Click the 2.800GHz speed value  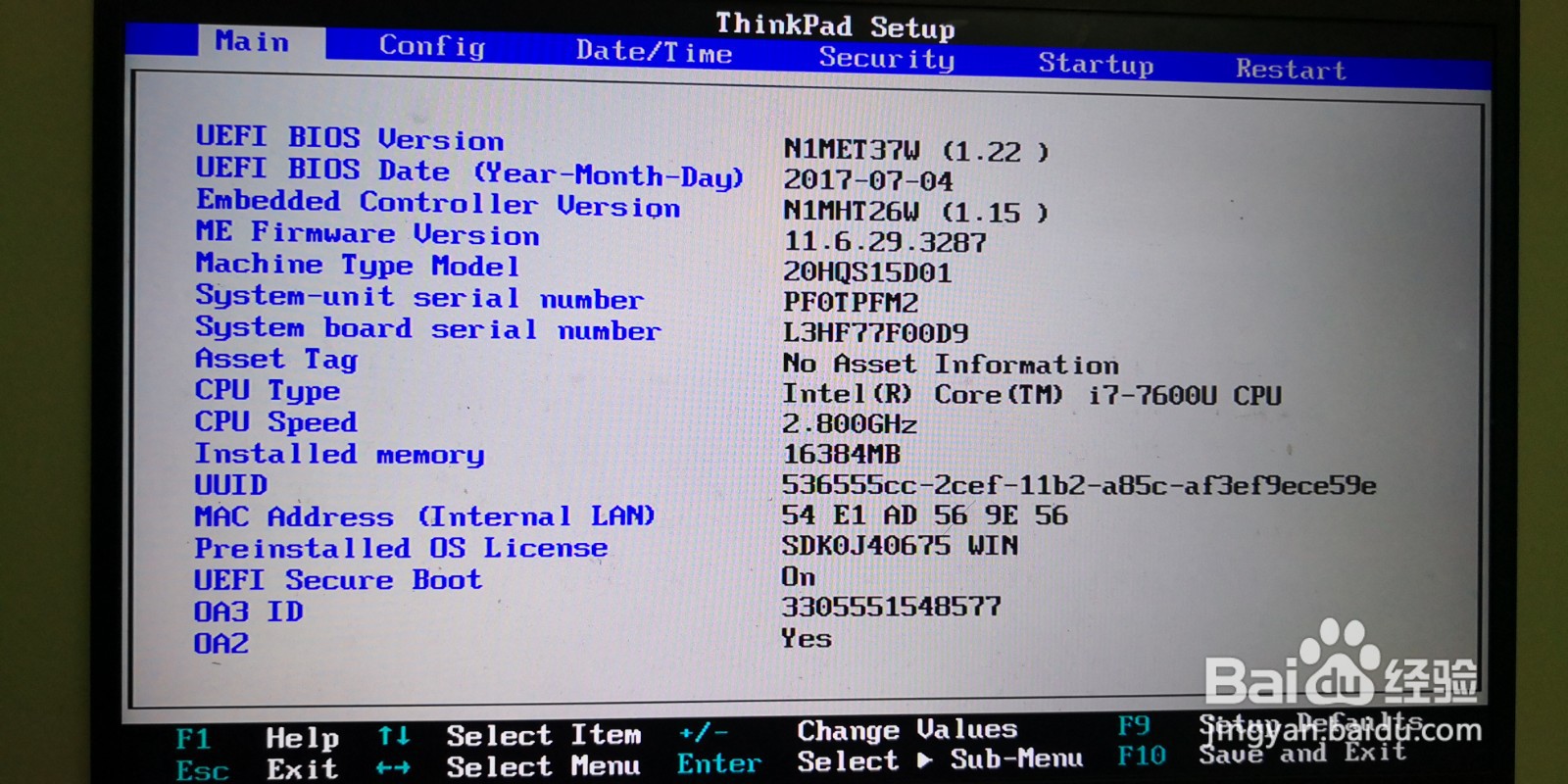pyautogui.click(x=850, y=424)
